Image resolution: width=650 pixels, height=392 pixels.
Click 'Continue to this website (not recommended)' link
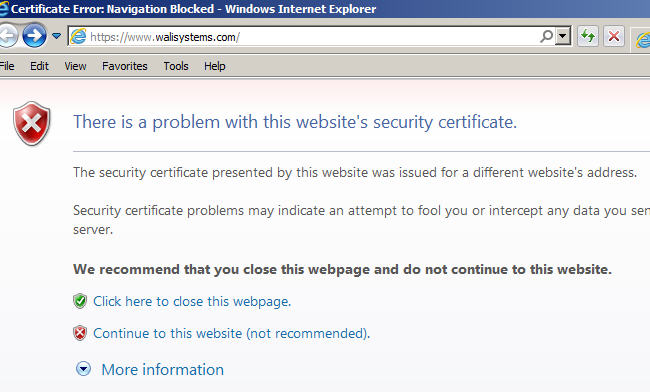point(231,333)
